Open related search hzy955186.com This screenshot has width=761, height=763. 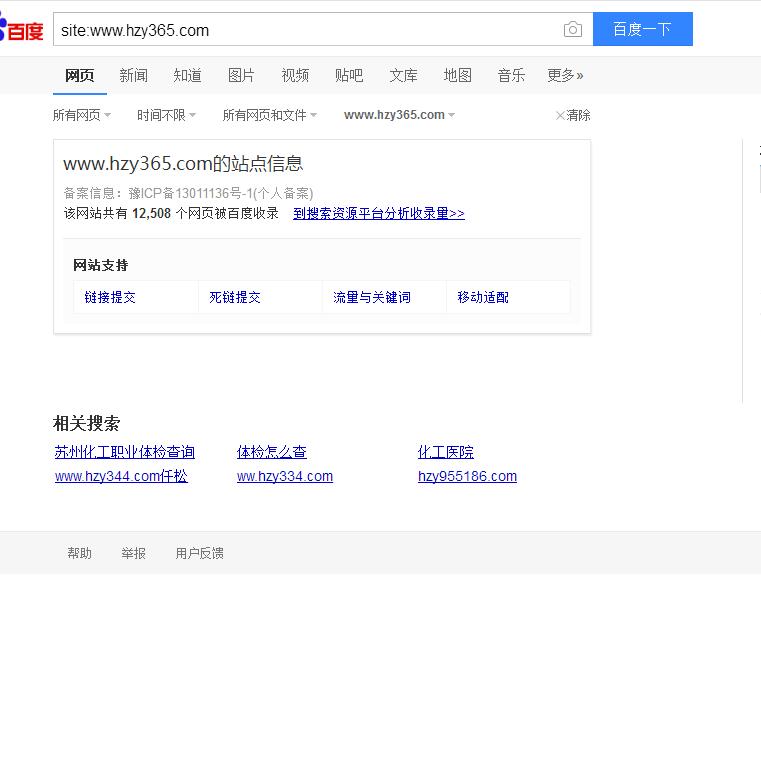(x=467, y=476)
